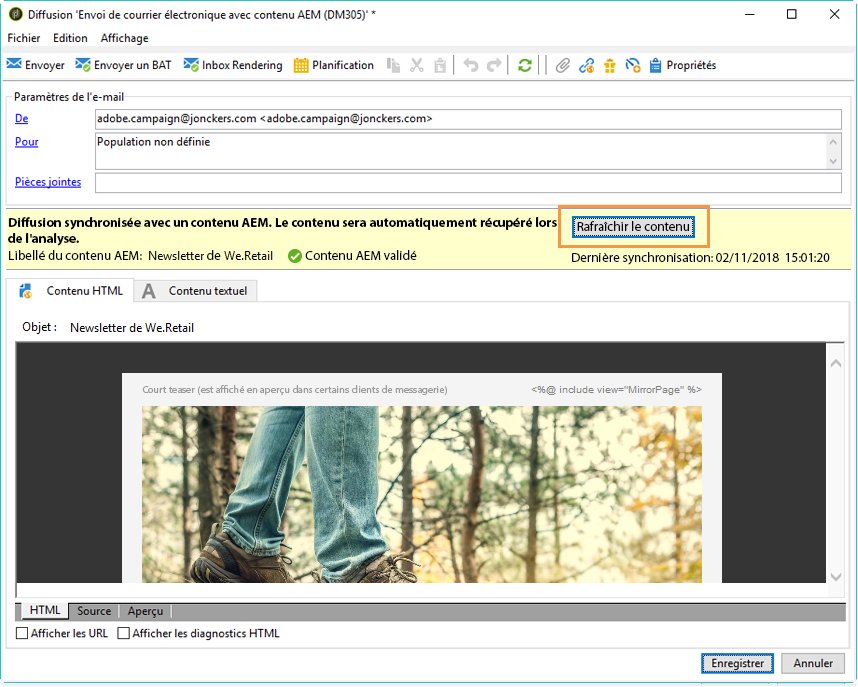Viewport: 858px width, 687px height.
Task: Click Dernière synchronisation timestamp
Action: point(700,258)
